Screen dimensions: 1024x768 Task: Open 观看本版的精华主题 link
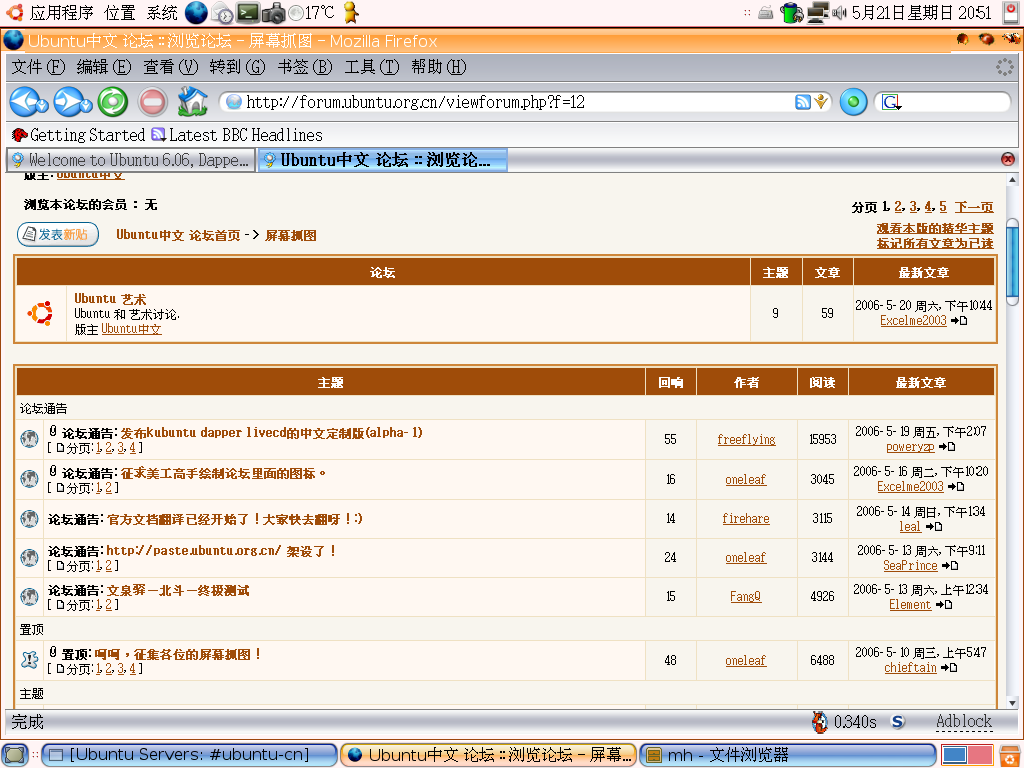935,229
